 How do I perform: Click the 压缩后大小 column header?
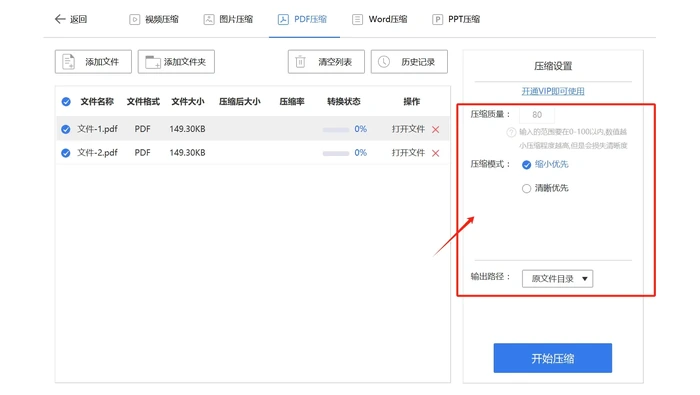click(240, 102)
